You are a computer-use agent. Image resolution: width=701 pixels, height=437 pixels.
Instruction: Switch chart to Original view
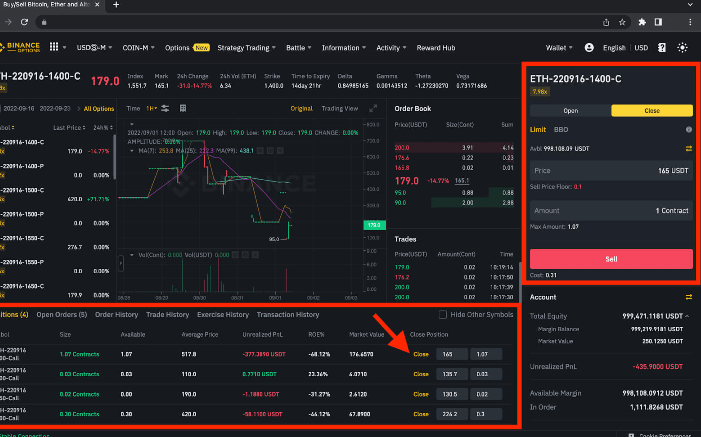[x=301, y=108]
